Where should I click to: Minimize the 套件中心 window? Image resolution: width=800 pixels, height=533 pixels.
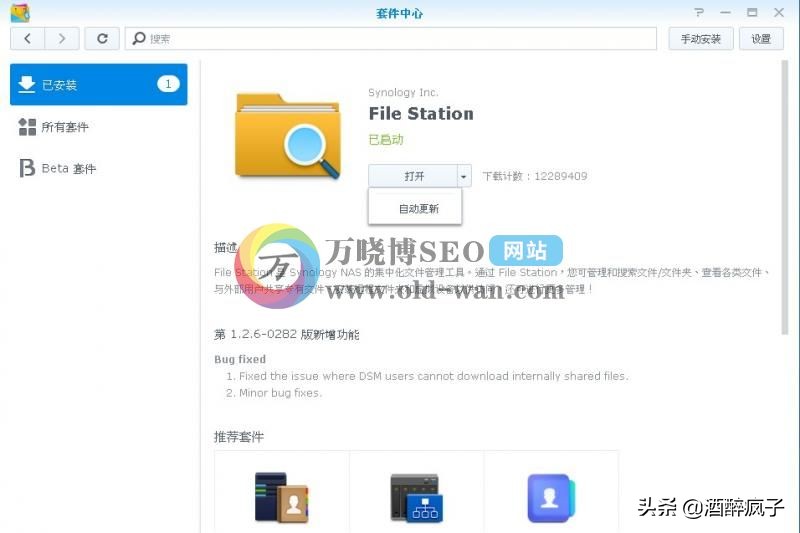pyautogui.click(x=725, y=12)
